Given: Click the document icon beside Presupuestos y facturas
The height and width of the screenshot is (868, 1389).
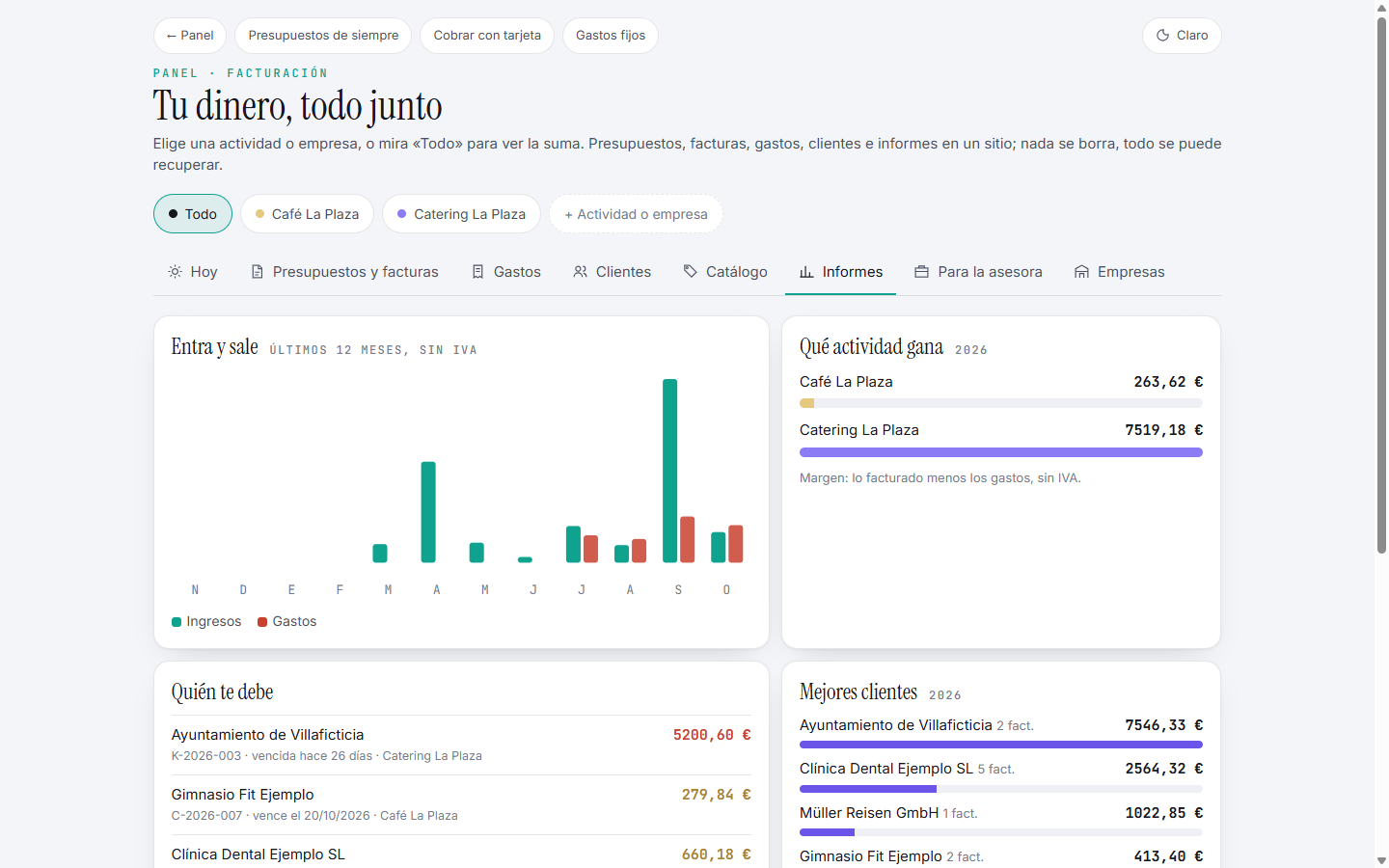Looking at the screenshot, I should (258, 272).
